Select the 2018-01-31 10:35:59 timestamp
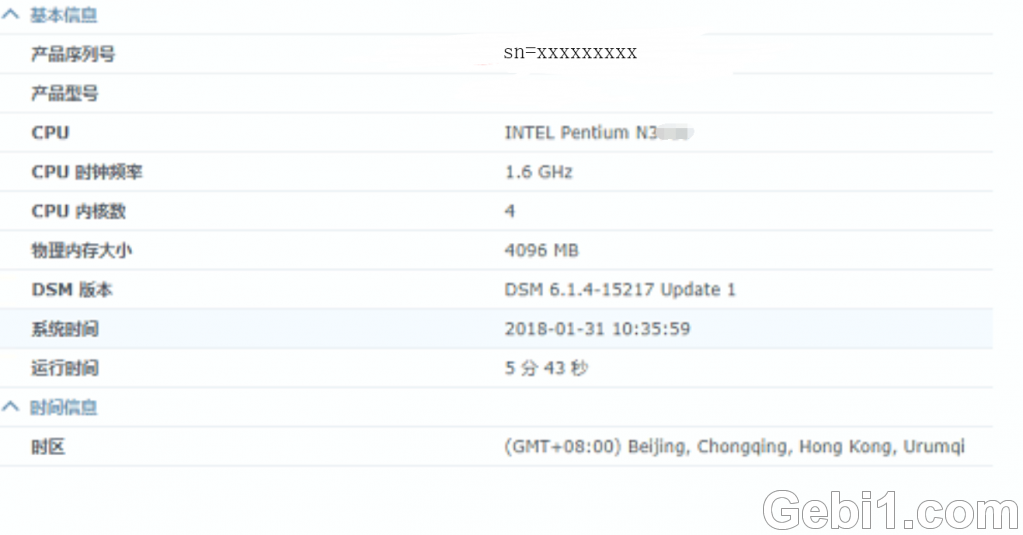The height and width of the screenshot is (535, 1023). coord(597,329)
